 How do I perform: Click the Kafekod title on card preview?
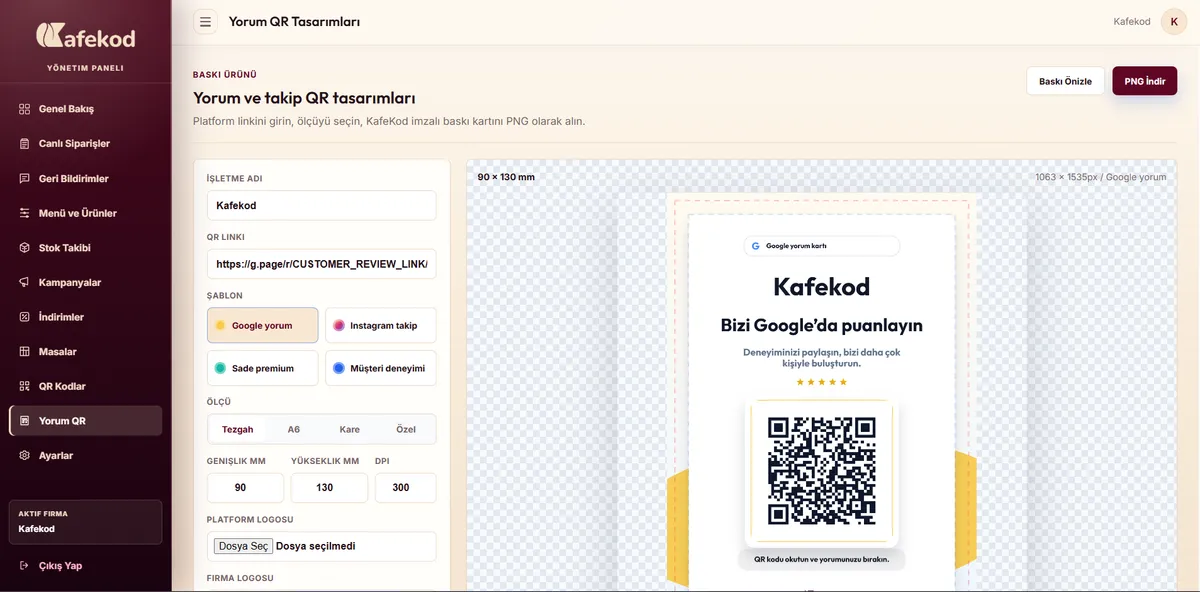tap(822, 287)
